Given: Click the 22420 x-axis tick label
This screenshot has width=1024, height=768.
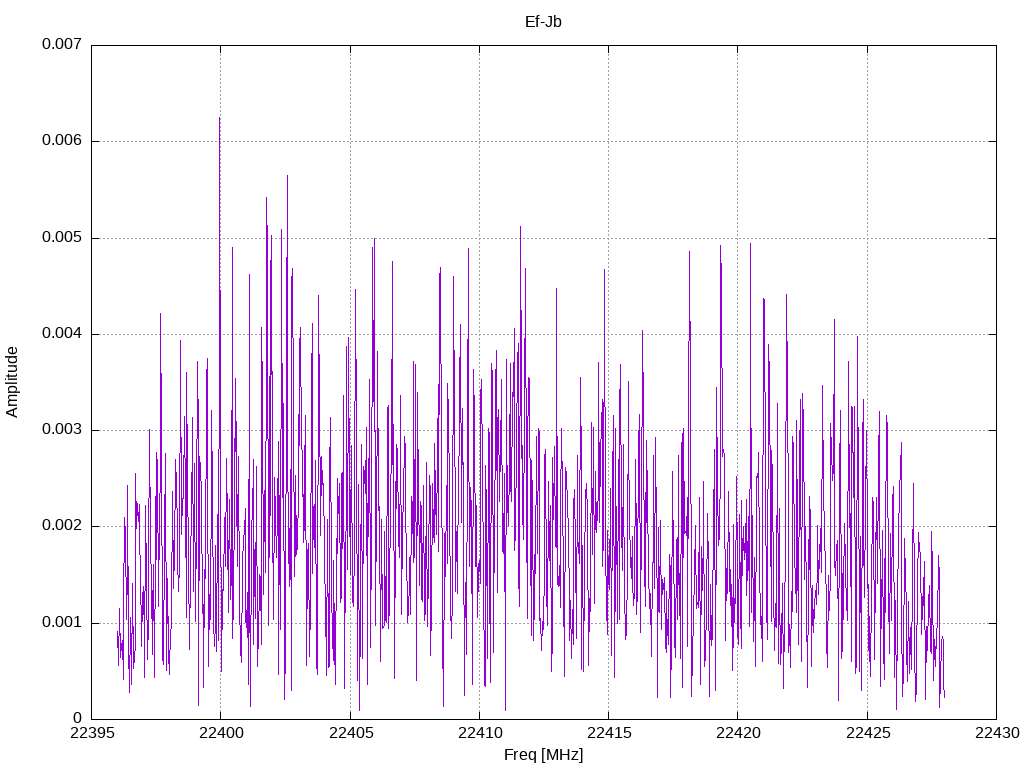Looking at the screenshot, I should coord(738,733).
